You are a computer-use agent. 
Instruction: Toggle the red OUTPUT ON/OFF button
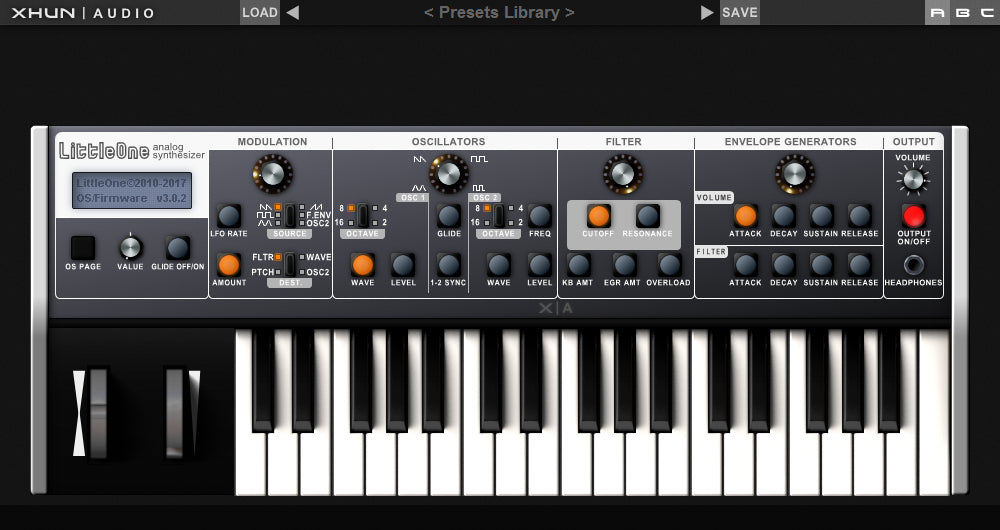pyautogui.click(x=913, y=216)
